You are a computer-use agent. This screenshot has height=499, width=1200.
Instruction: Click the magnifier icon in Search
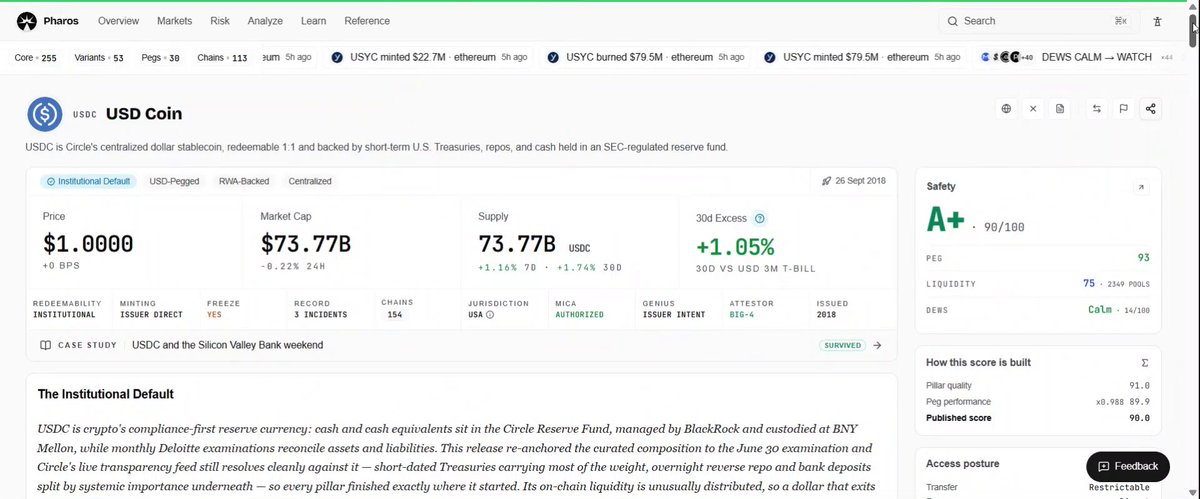[953, 21]
